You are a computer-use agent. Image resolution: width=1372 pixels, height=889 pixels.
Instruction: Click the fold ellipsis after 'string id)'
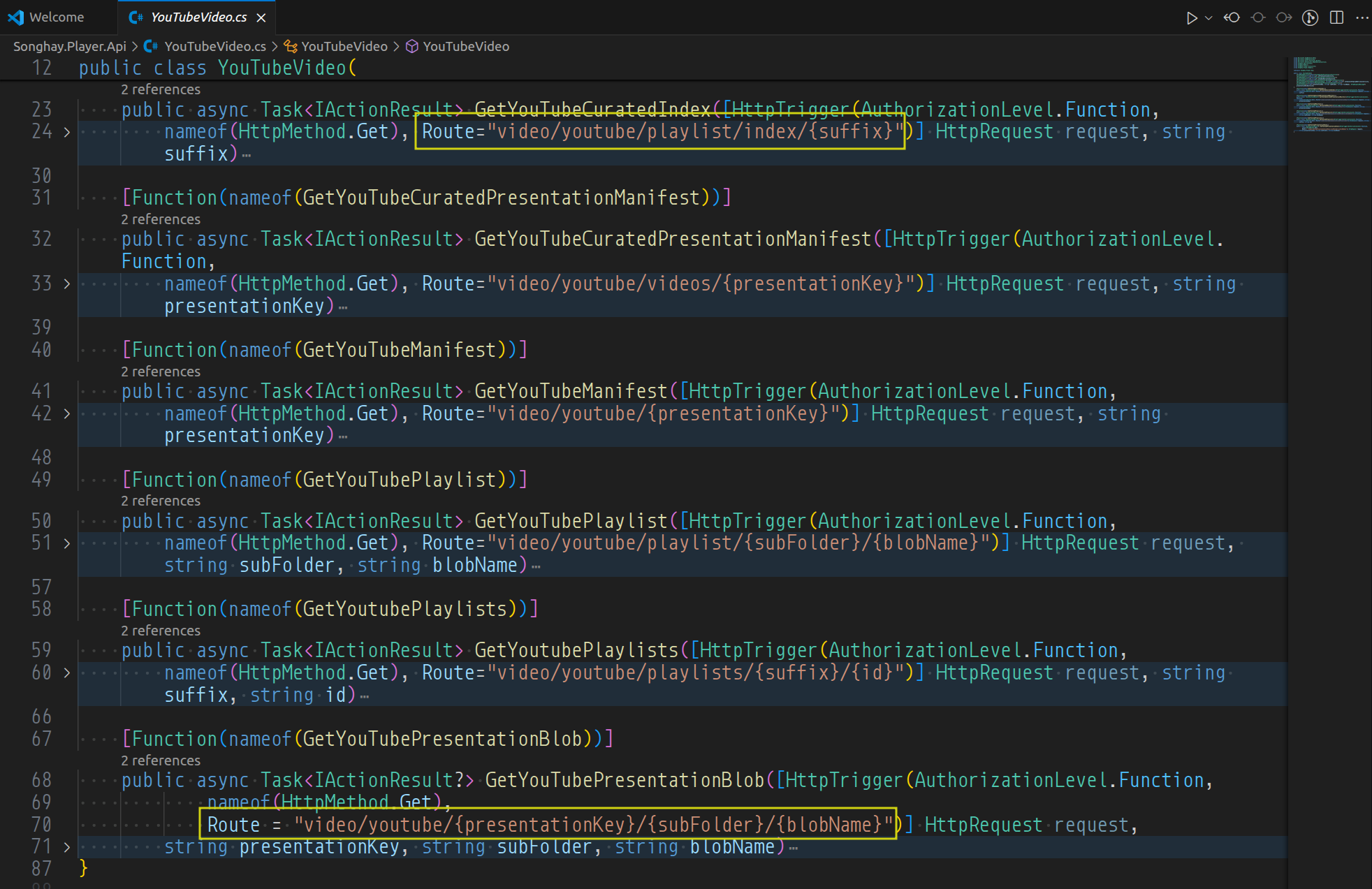(364, 697)
